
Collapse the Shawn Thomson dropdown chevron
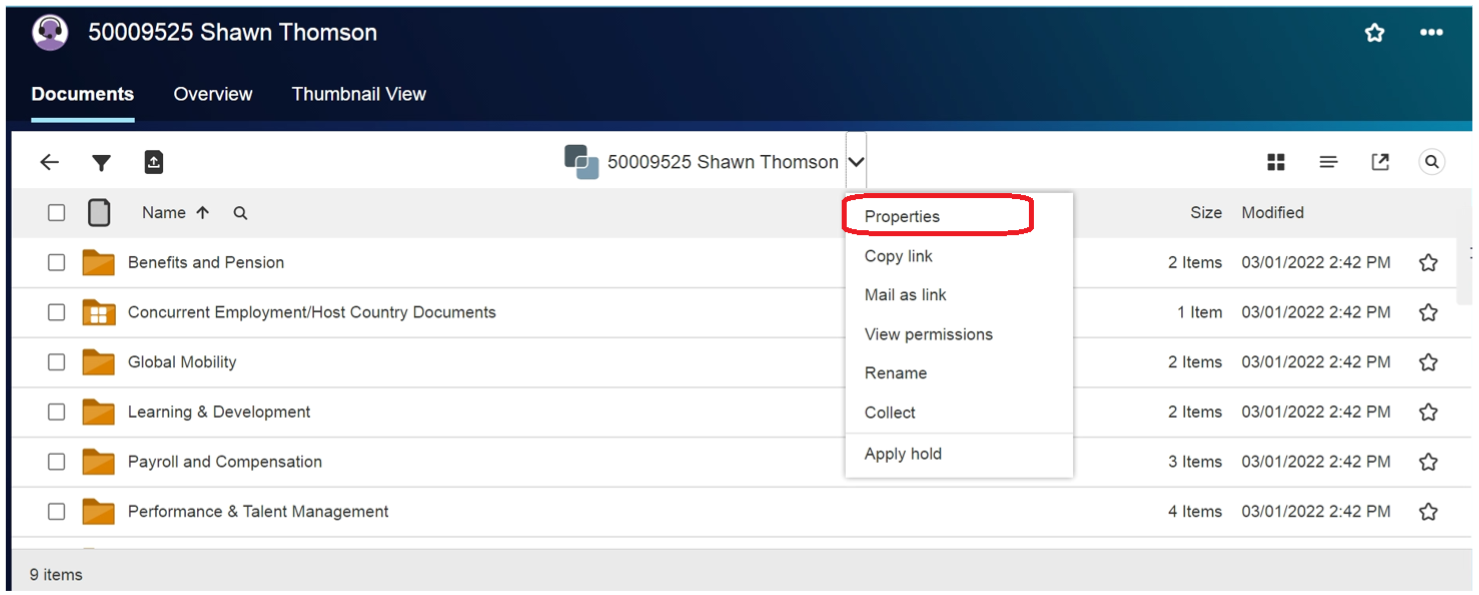[856, 162]
